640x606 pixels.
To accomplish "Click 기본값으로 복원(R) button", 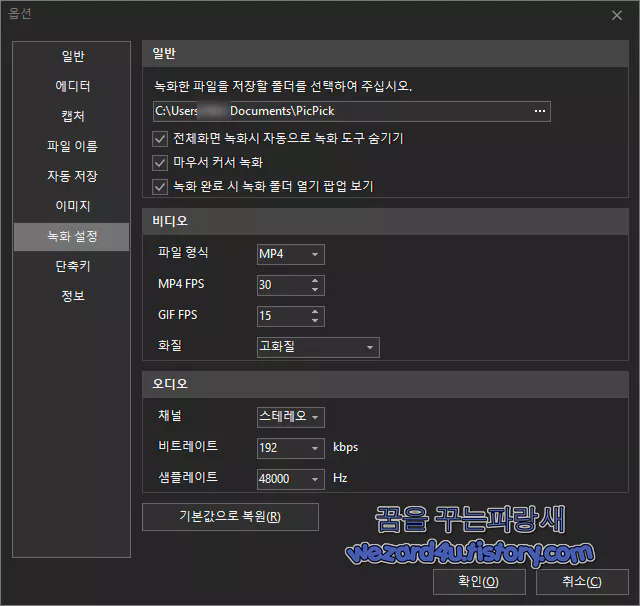I will [x=230, y=517].
